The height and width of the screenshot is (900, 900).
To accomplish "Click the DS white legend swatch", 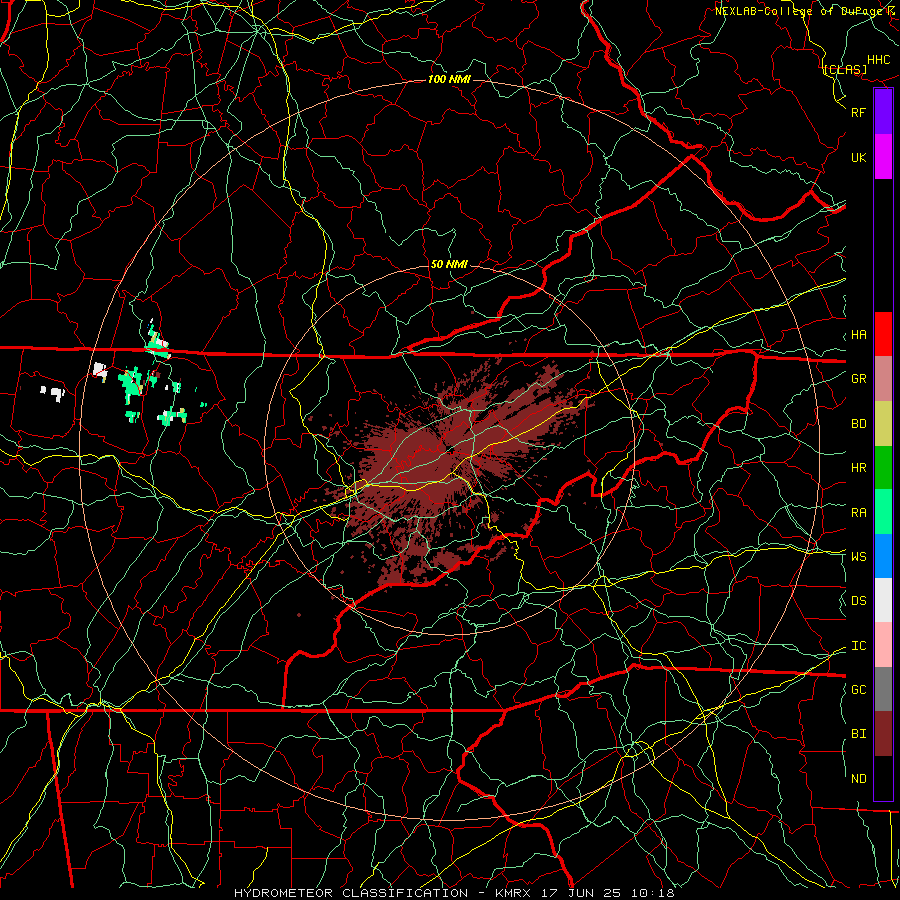I will coord(883,600).
